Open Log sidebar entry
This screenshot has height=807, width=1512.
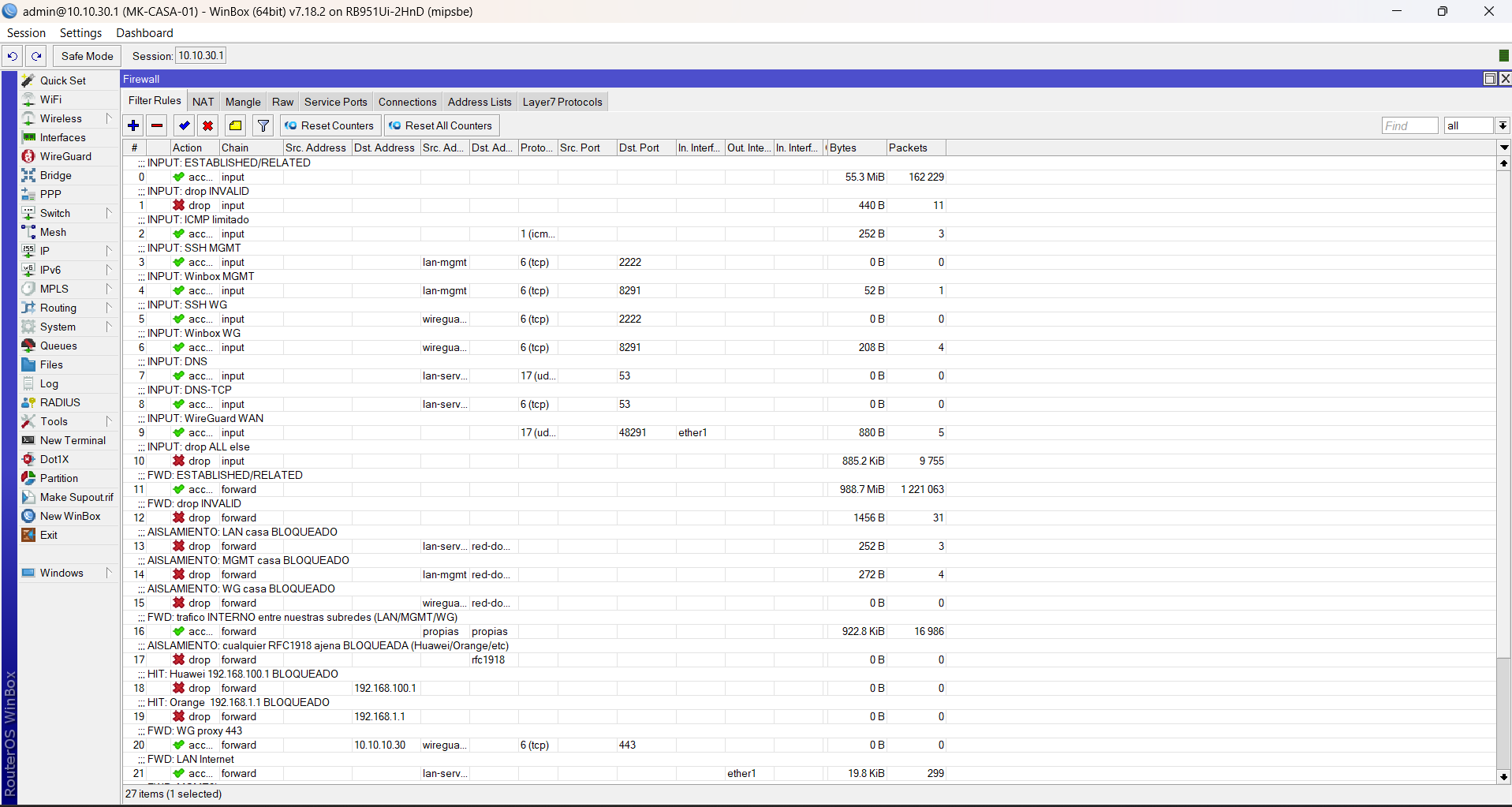pos(49,383)
